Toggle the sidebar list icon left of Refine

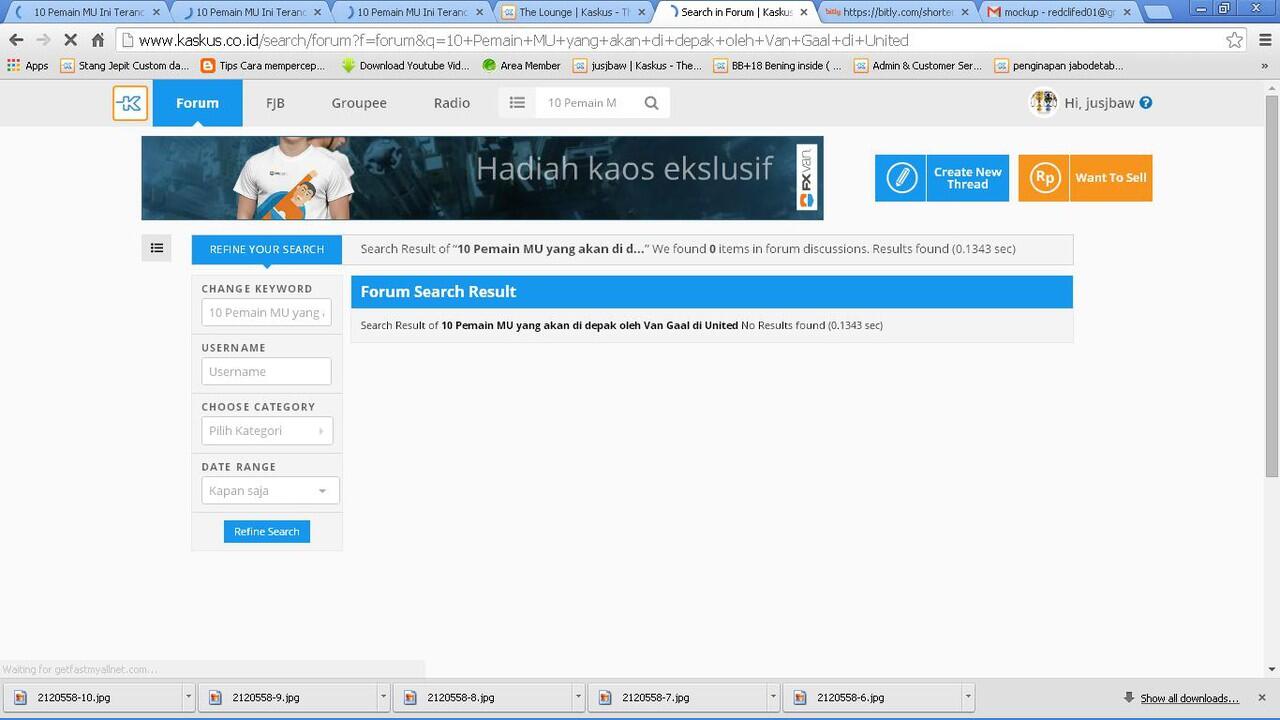point(157,248)
